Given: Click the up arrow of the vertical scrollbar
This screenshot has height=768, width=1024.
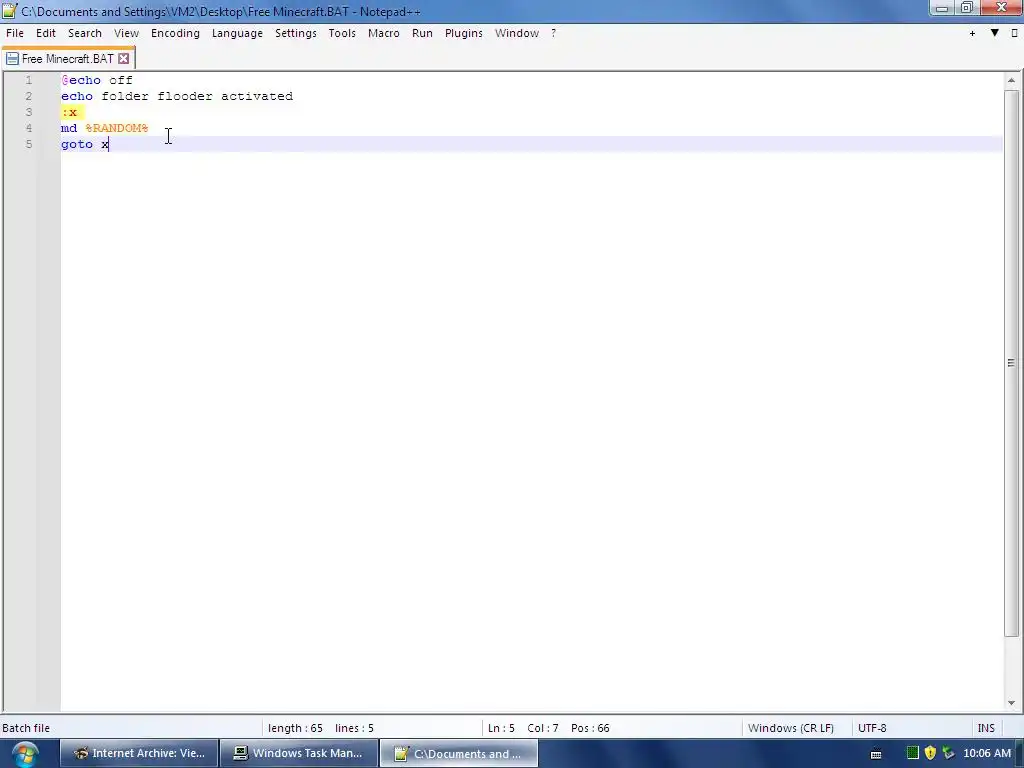Looking at the screenshot, I should click(x=1011, y=81).
